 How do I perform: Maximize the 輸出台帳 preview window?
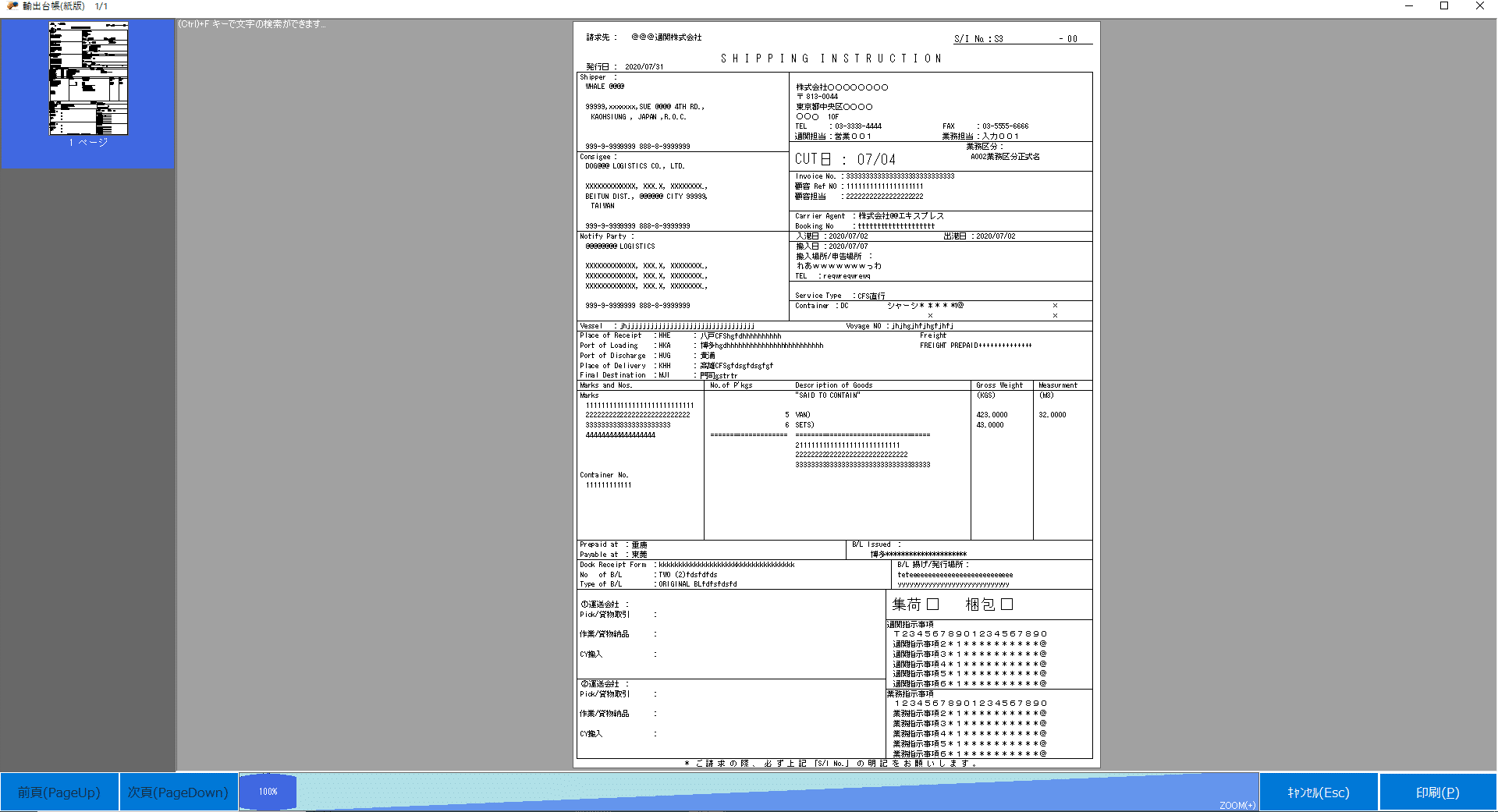pos(1444,6)
